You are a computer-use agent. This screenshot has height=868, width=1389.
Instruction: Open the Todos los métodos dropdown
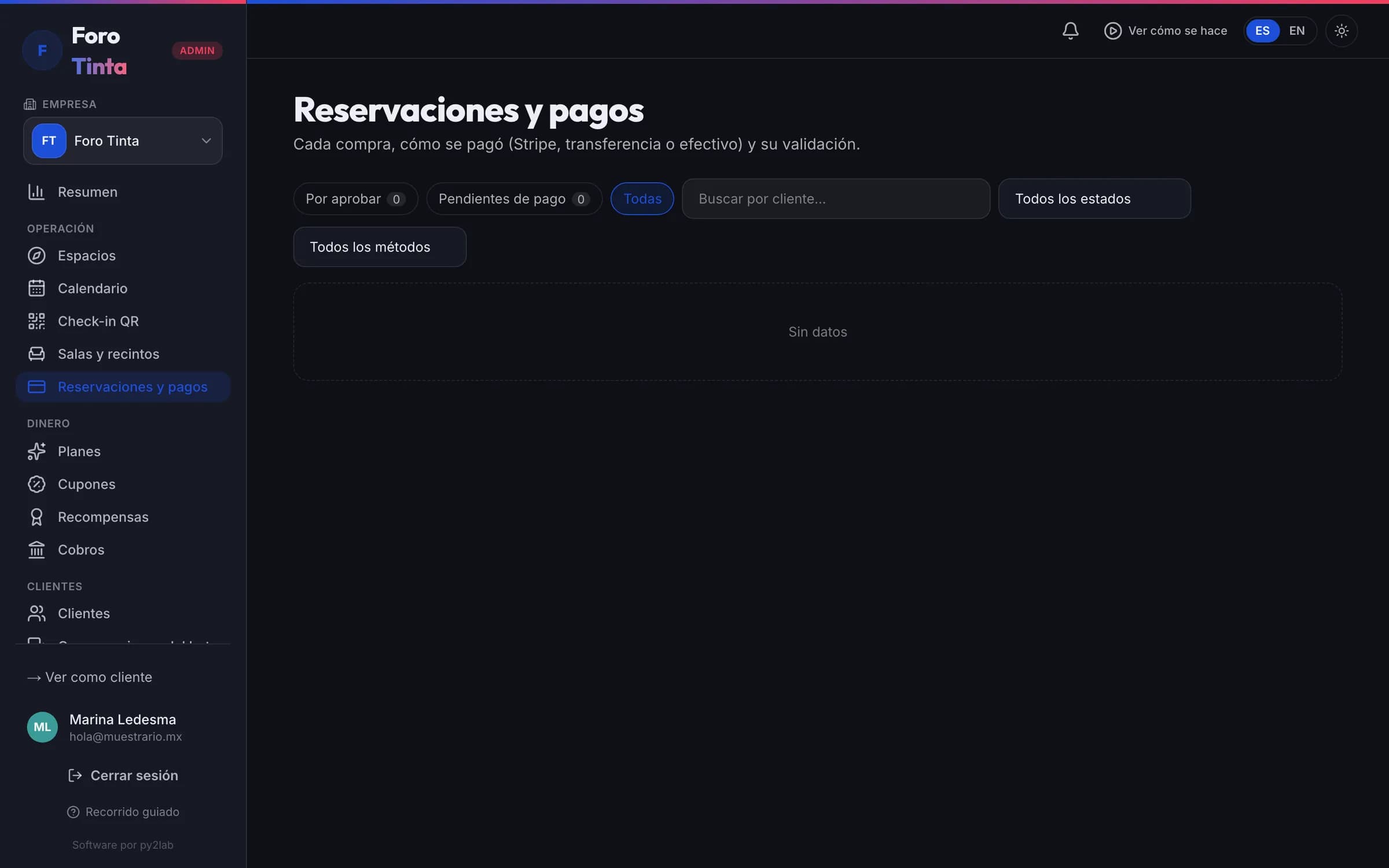click(380, 247)
